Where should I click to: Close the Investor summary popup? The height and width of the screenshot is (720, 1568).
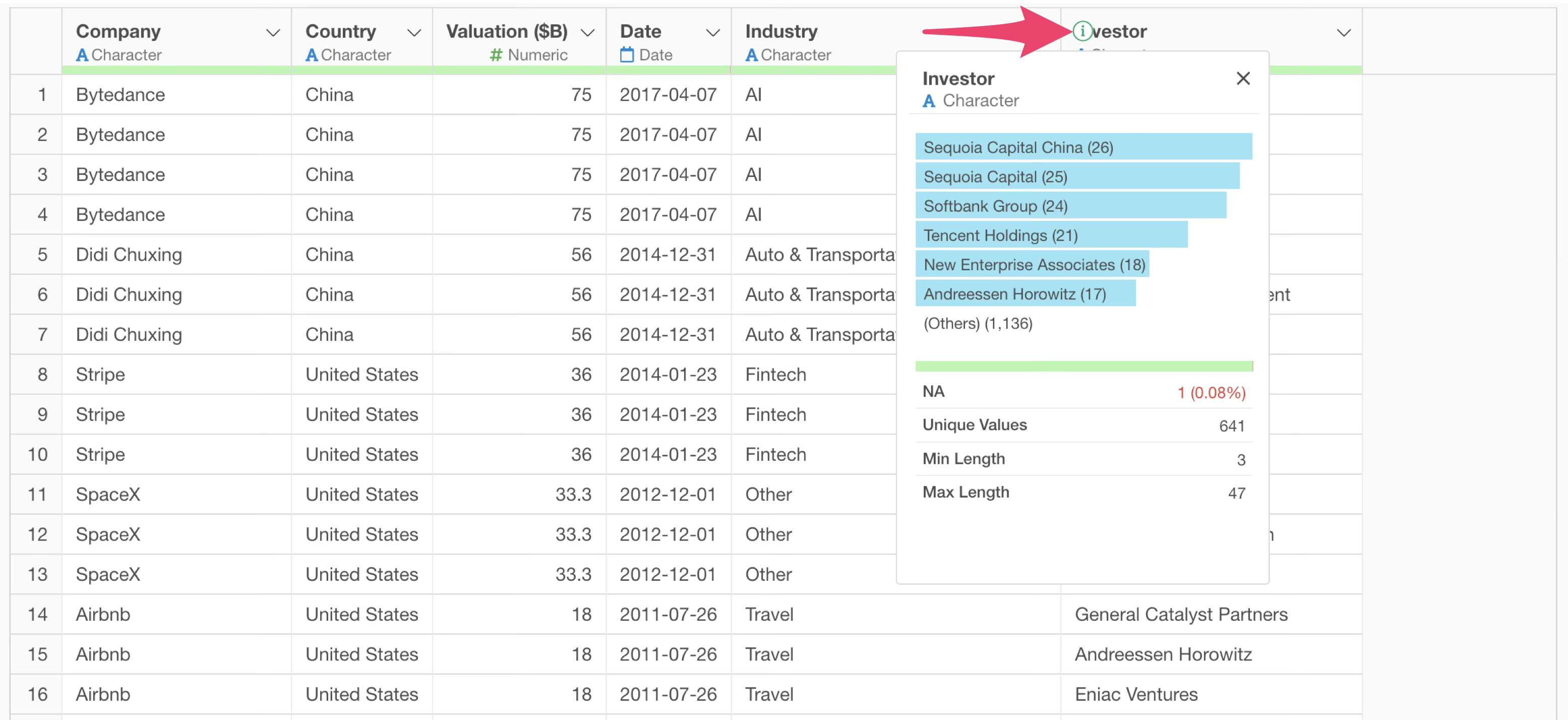point(1243,79)
